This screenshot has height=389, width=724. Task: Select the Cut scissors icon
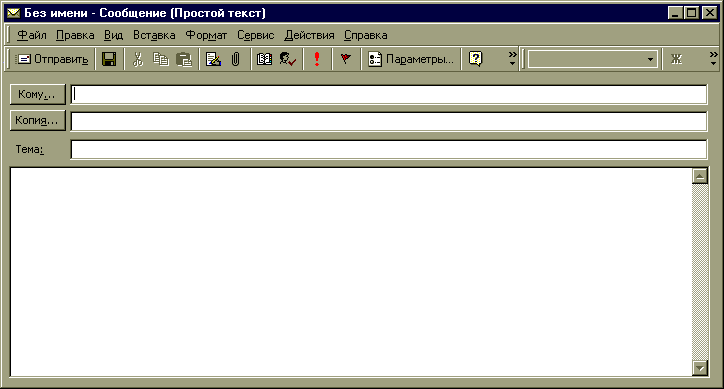tap(138, 59)
